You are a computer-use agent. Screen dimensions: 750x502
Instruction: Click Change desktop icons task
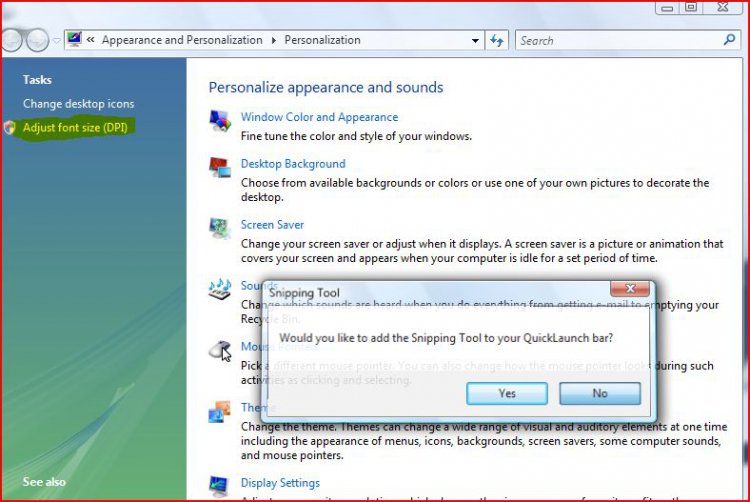click(x=78, y=103)
